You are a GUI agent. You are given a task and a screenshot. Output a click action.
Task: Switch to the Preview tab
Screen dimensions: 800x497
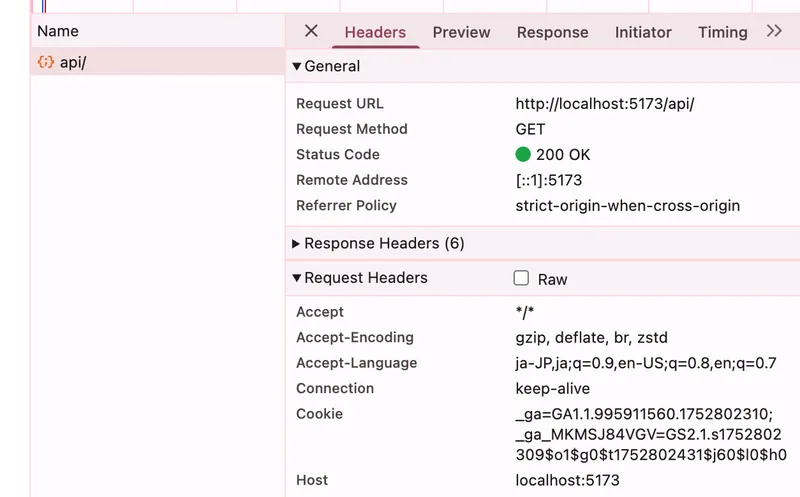pos(461,32)
